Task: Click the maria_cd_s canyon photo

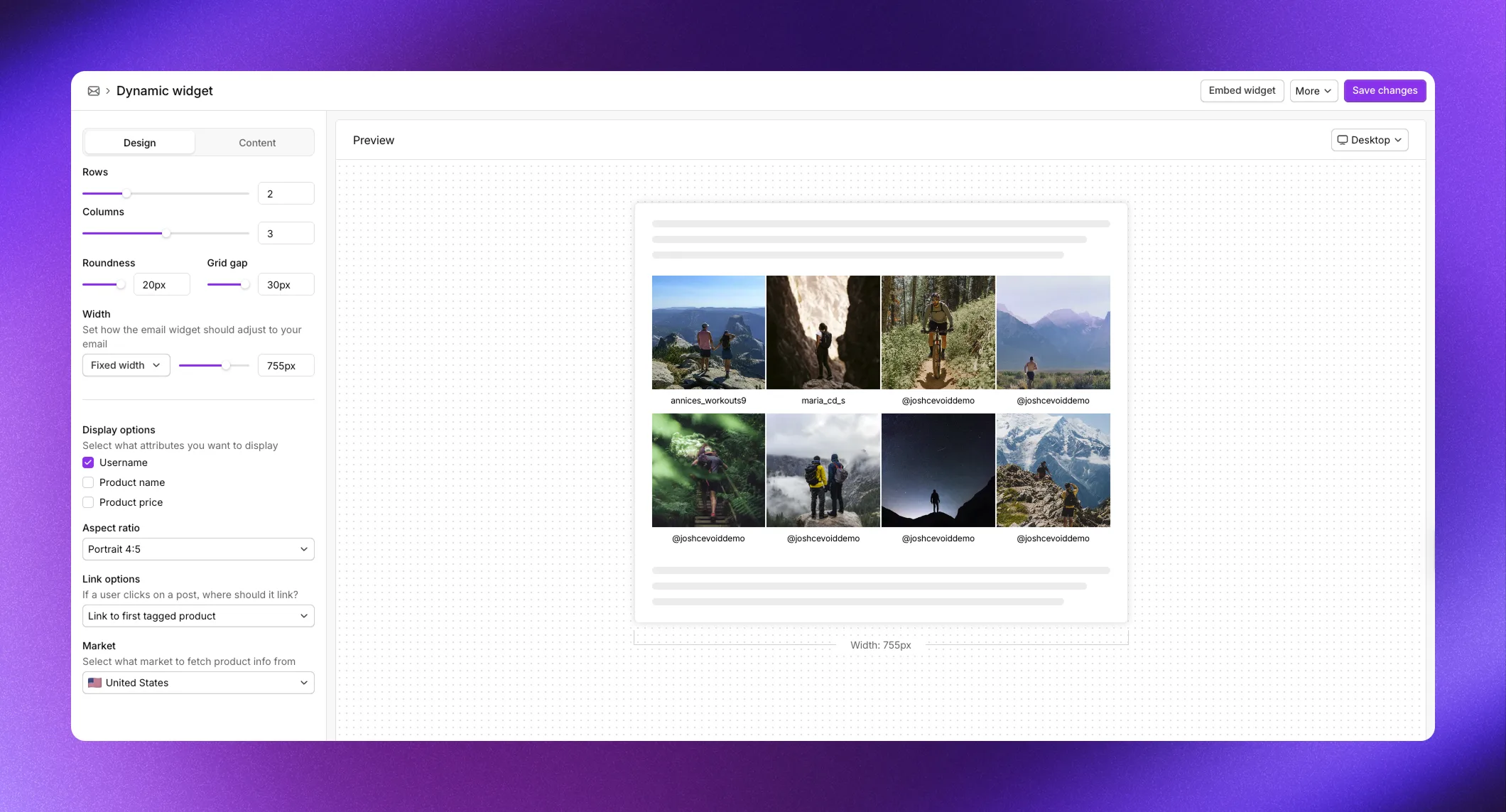Action: click(823, 332)
